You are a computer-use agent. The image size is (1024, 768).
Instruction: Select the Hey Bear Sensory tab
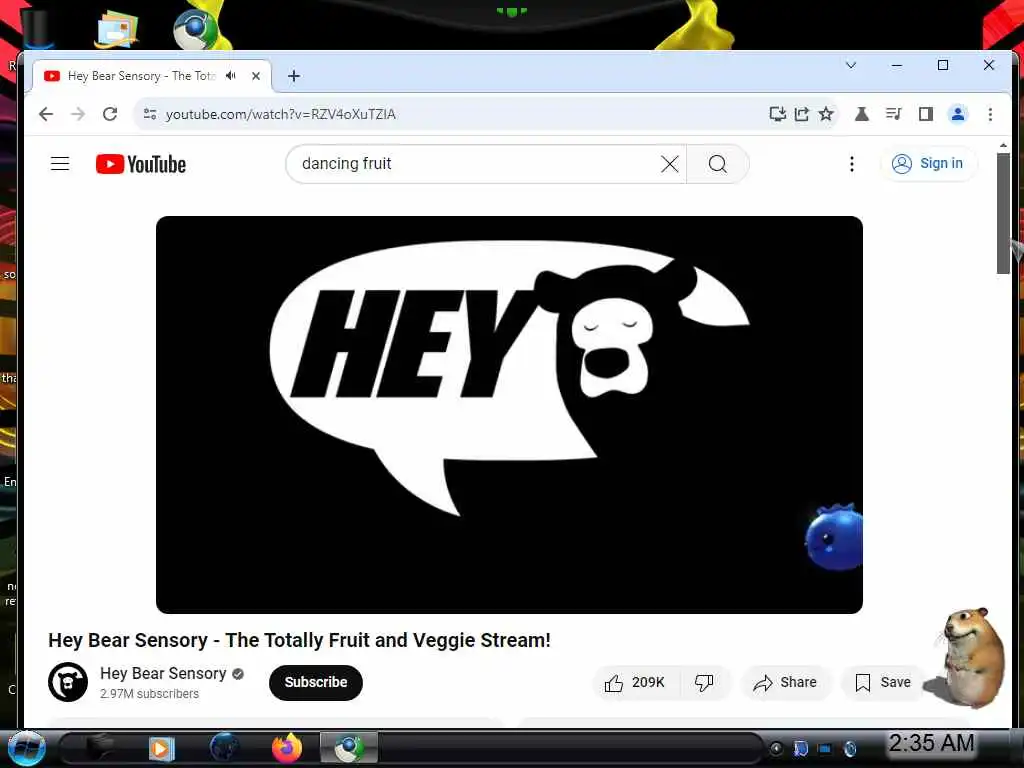pos(140,76)
